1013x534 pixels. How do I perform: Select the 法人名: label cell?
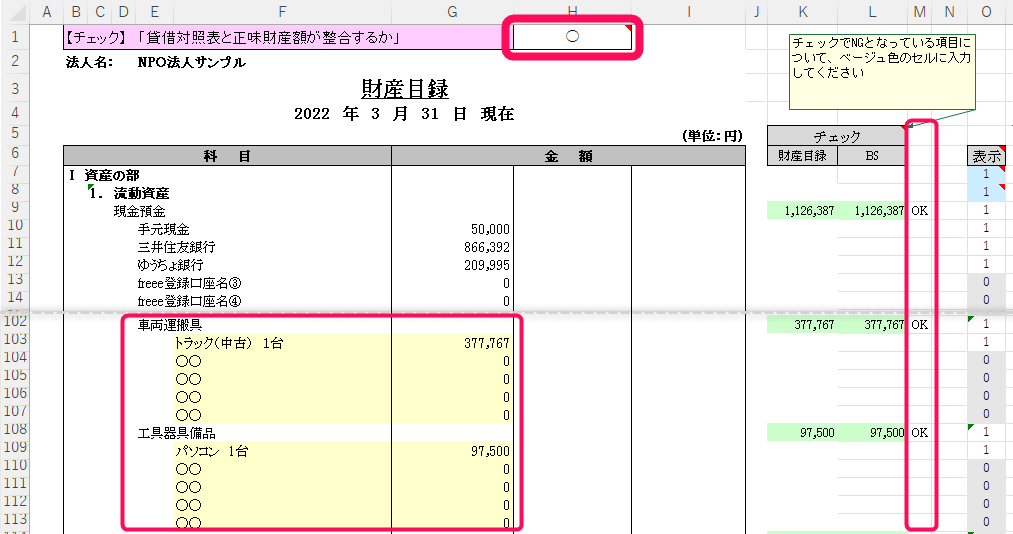pos(90,63)
